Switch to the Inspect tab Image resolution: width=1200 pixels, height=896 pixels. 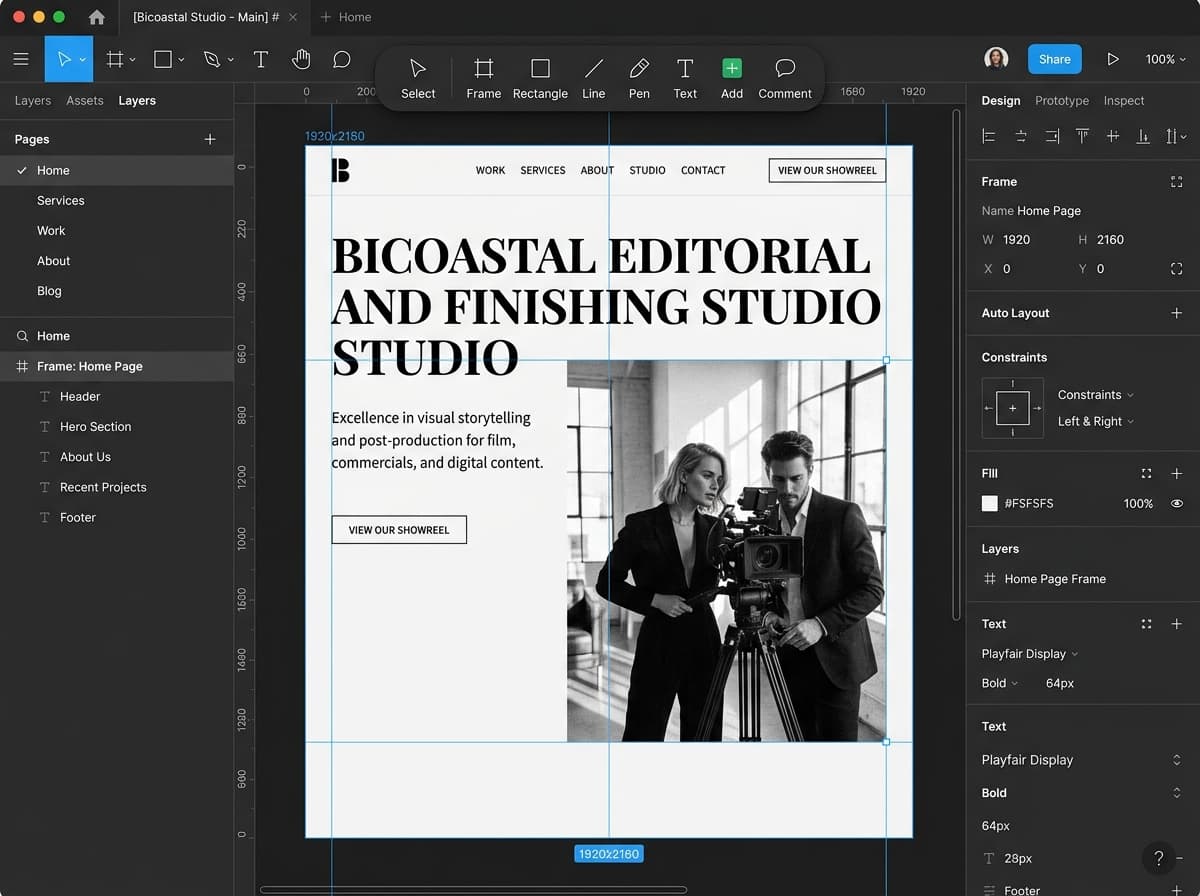point(1124,100)
